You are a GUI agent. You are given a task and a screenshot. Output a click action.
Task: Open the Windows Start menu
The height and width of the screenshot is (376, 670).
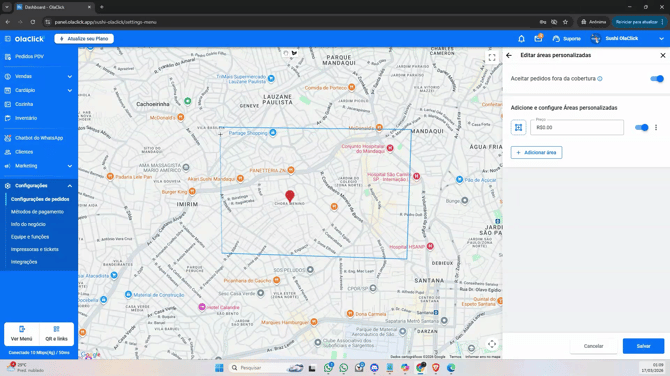tap(219, 368)
